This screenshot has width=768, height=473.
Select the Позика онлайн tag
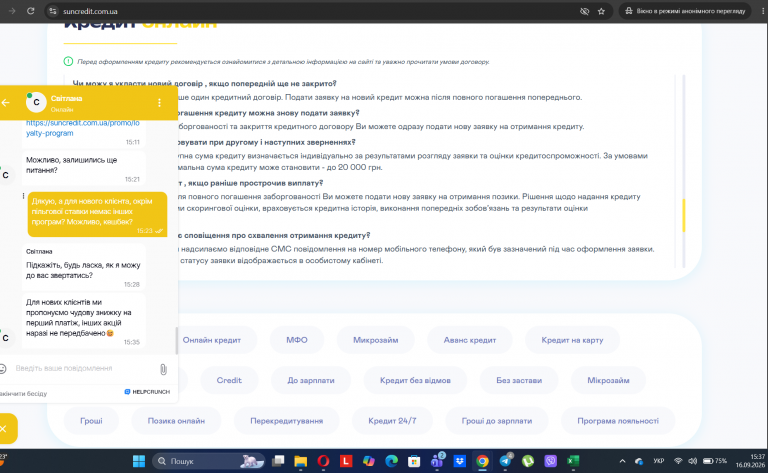pos(176,421)
